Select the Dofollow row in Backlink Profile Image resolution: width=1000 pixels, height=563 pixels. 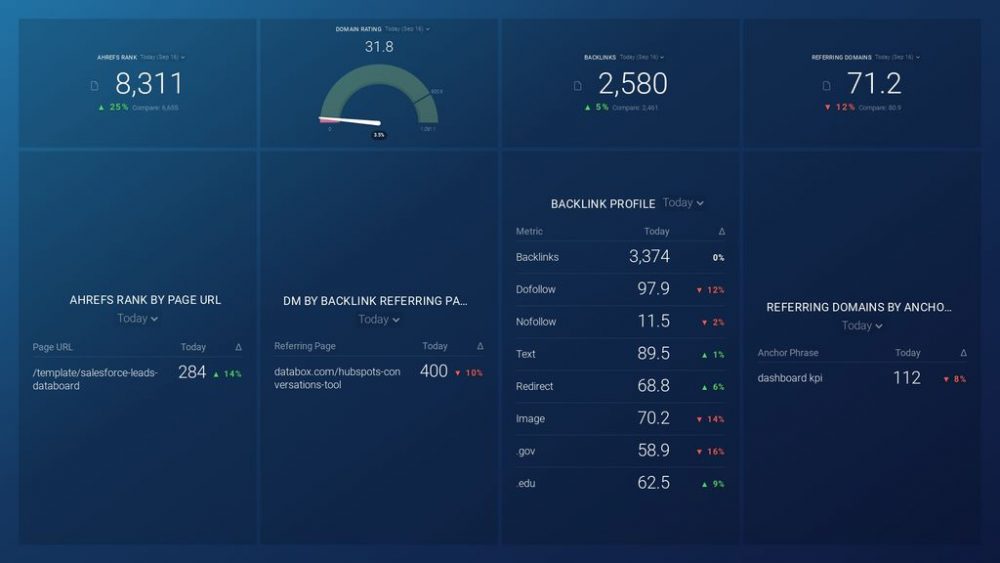pyautogui.click(x=536, y=289)
